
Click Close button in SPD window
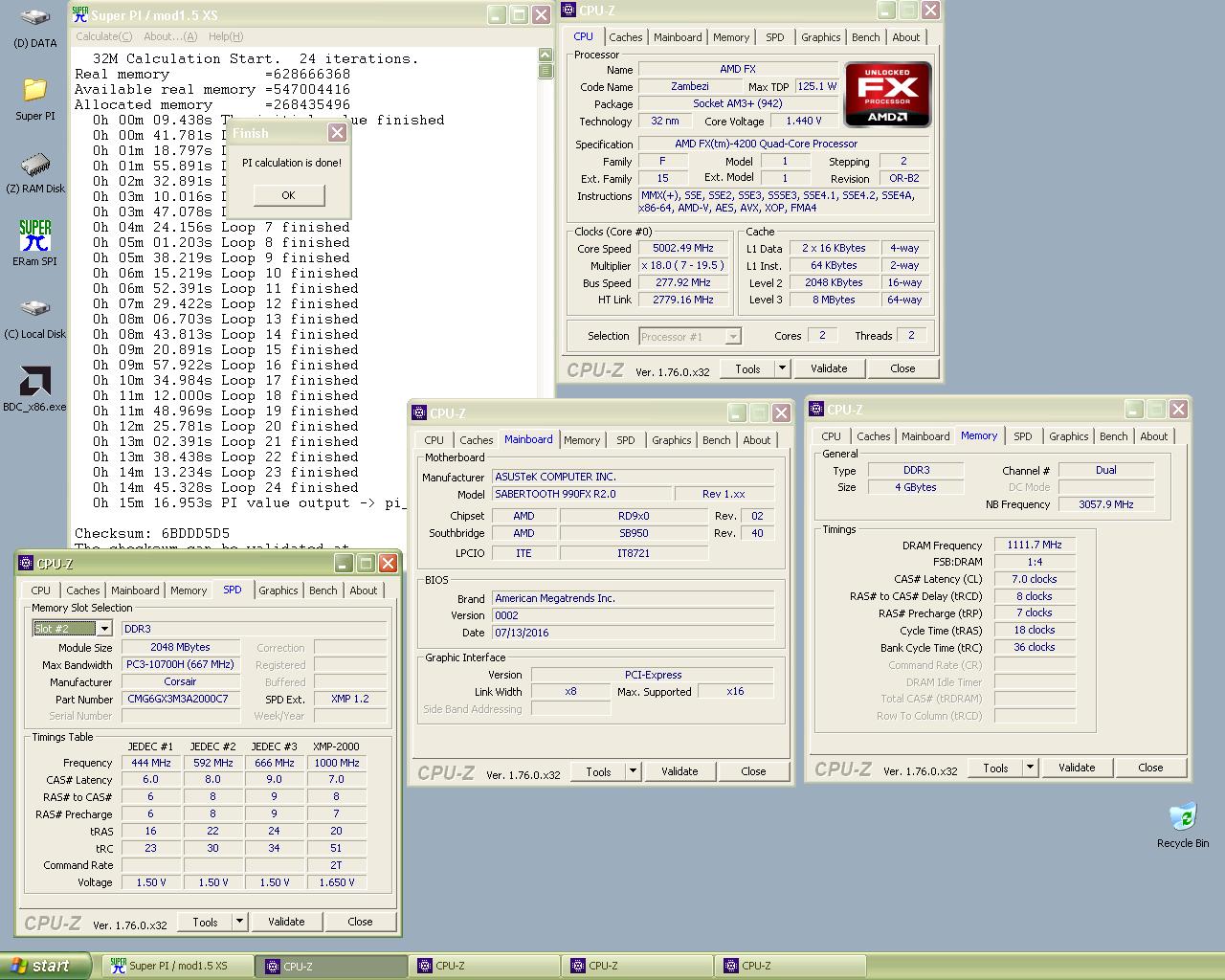360,922
